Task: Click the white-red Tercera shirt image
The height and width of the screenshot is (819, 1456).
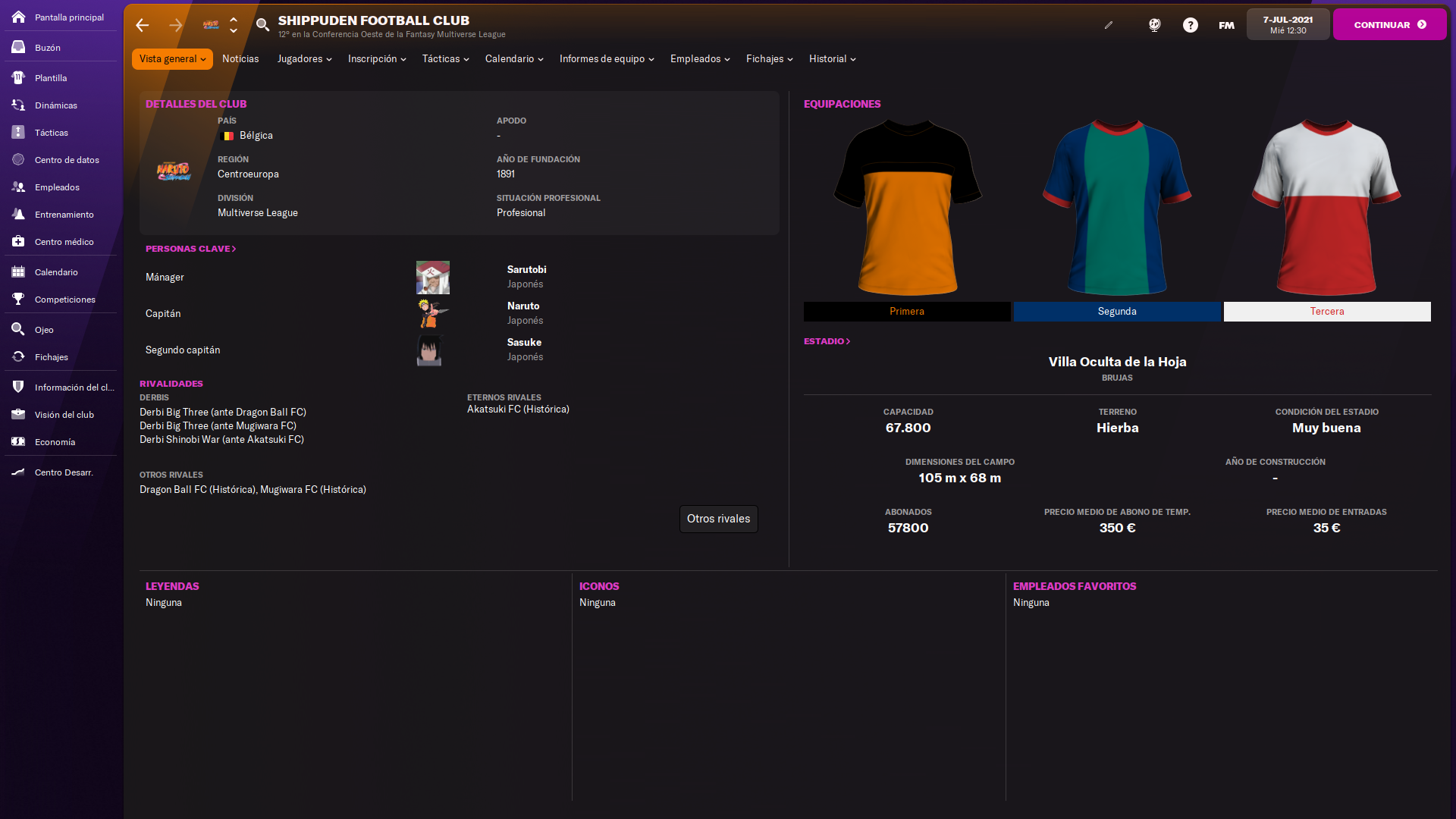Action: point(1327,207)
